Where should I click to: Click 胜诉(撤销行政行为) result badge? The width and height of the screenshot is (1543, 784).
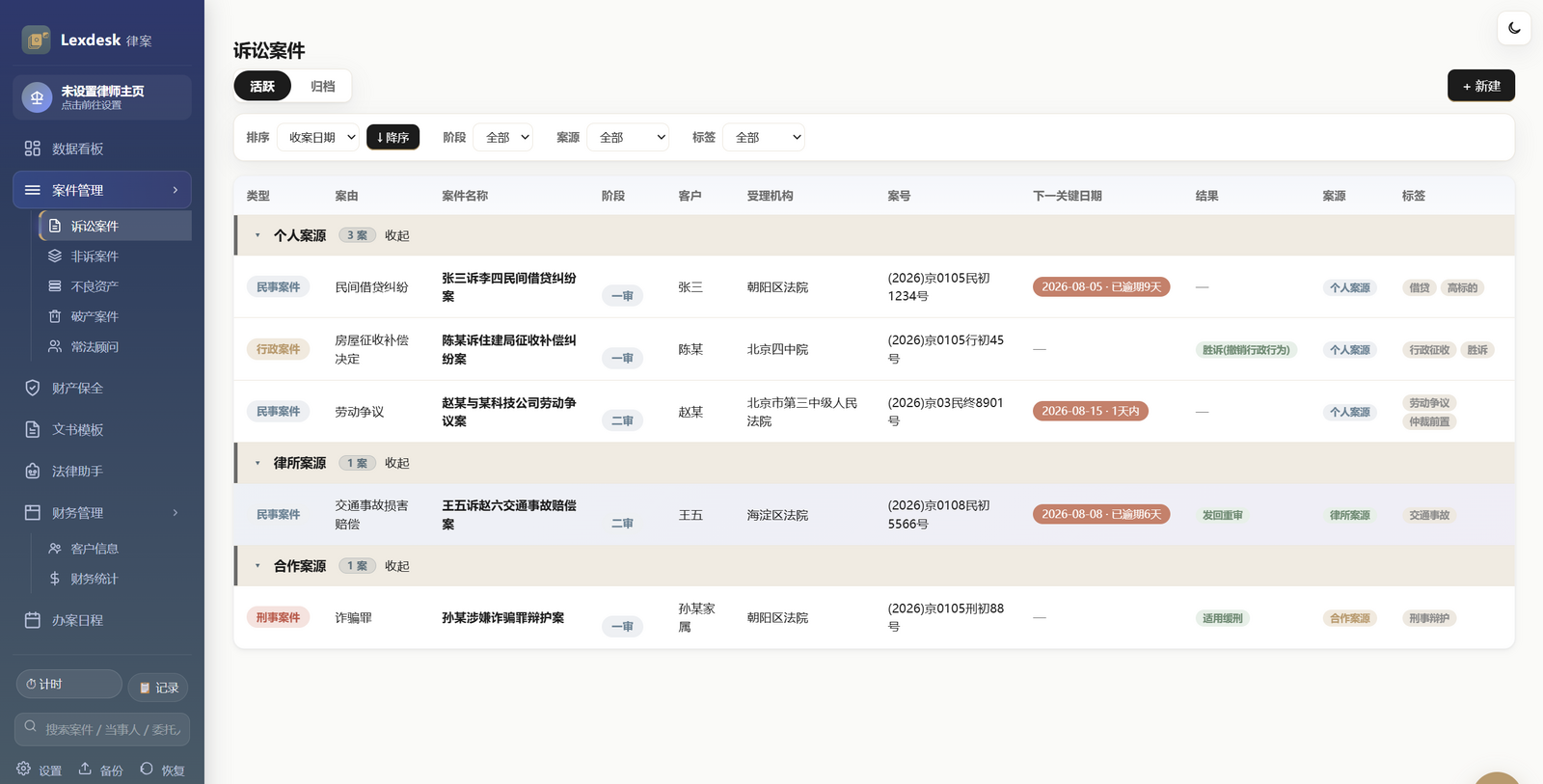tap(1246, 350)
